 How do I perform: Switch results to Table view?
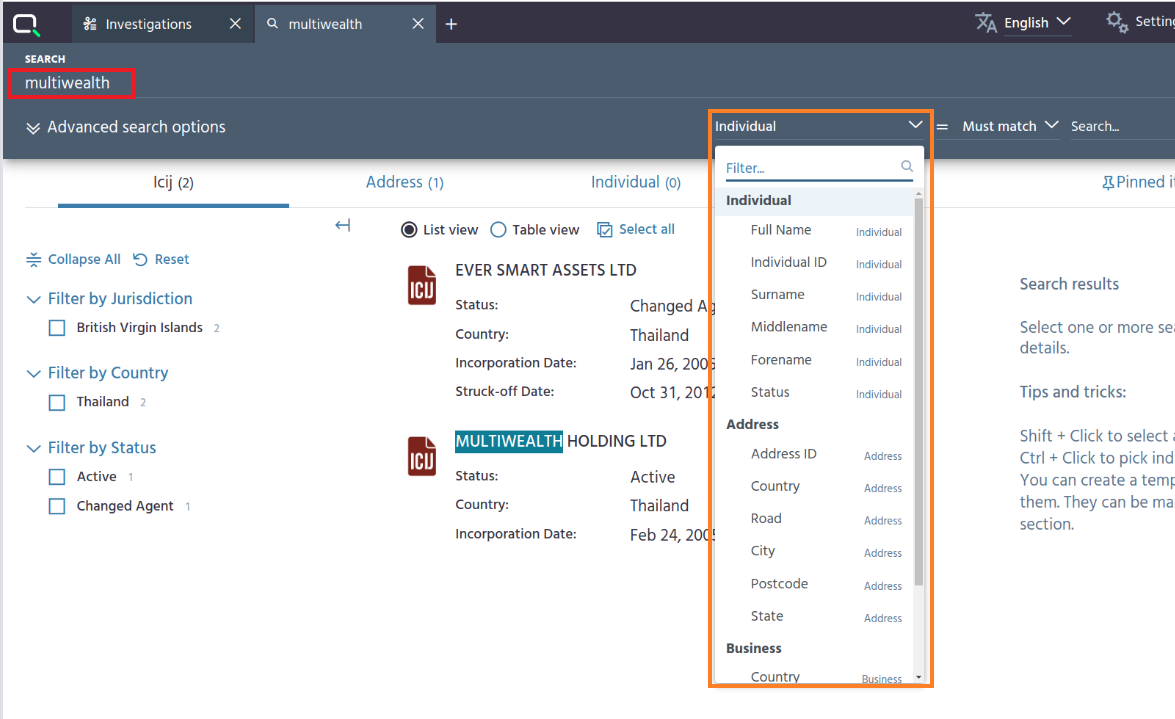497,229
